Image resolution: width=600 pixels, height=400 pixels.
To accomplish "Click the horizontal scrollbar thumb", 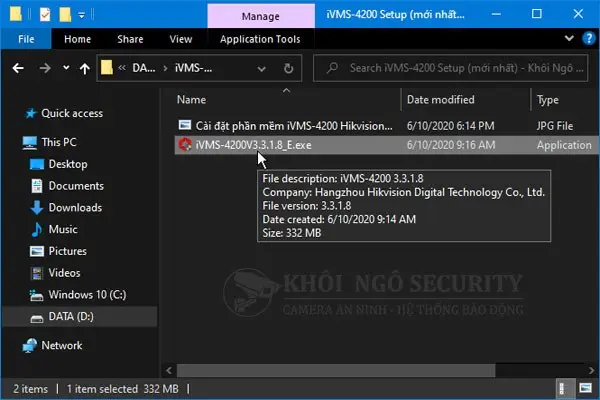I will [336, 370].
